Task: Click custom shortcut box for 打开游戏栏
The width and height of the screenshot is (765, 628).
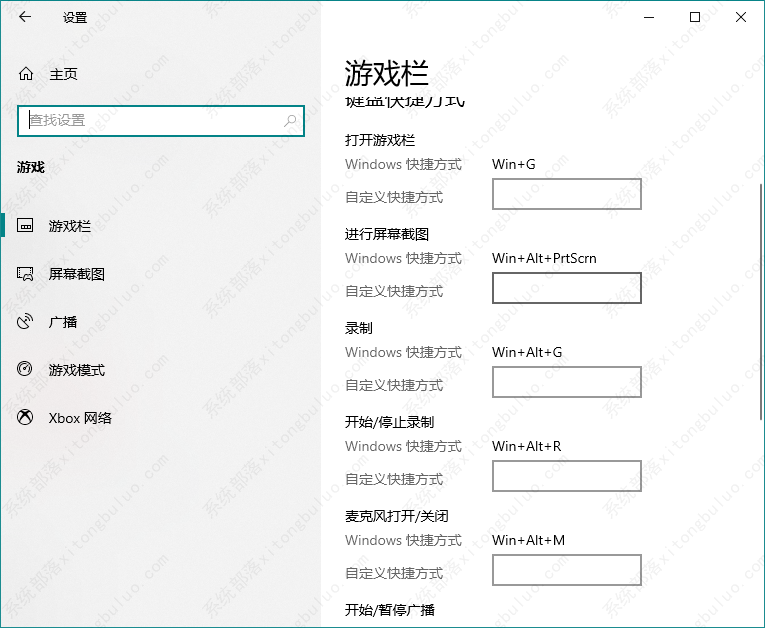Action: click(x=566, y=195)
